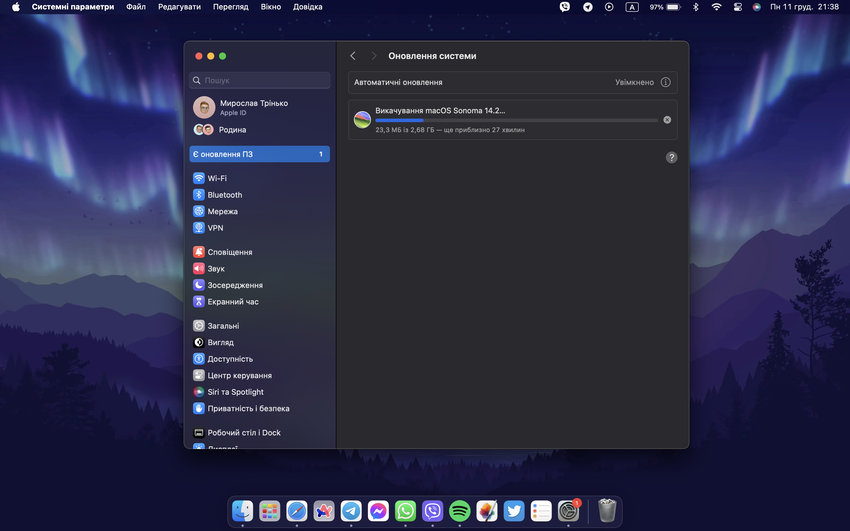The height and width of the screenshot is (531, 850).
Task: Click the info icon beside Автоматичні оновлення
Action: coord(666,82)
